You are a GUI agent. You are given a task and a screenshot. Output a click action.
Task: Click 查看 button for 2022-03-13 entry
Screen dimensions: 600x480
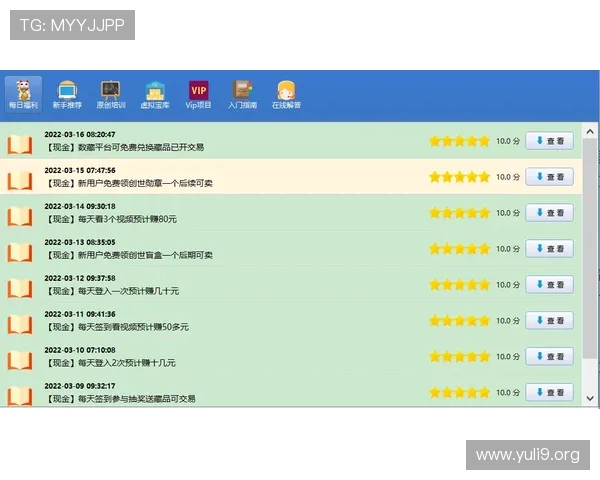549,249
